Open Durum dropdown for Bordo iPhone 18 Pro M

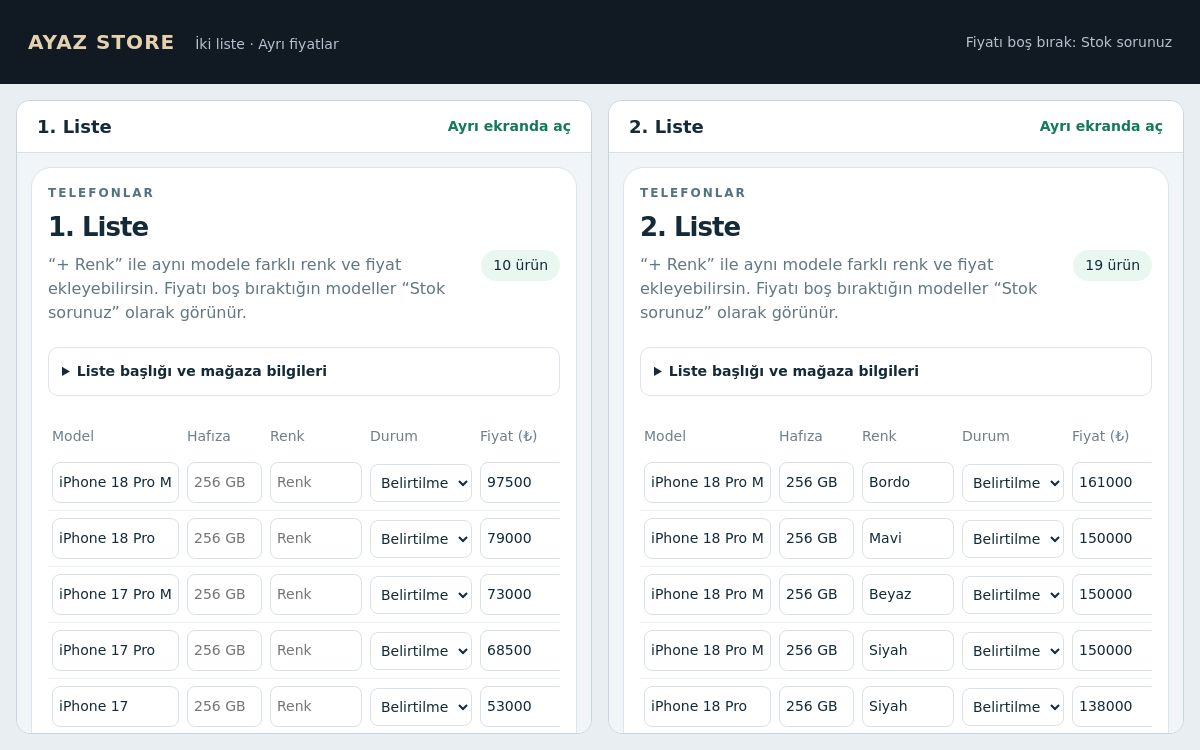pos(1013,482)
